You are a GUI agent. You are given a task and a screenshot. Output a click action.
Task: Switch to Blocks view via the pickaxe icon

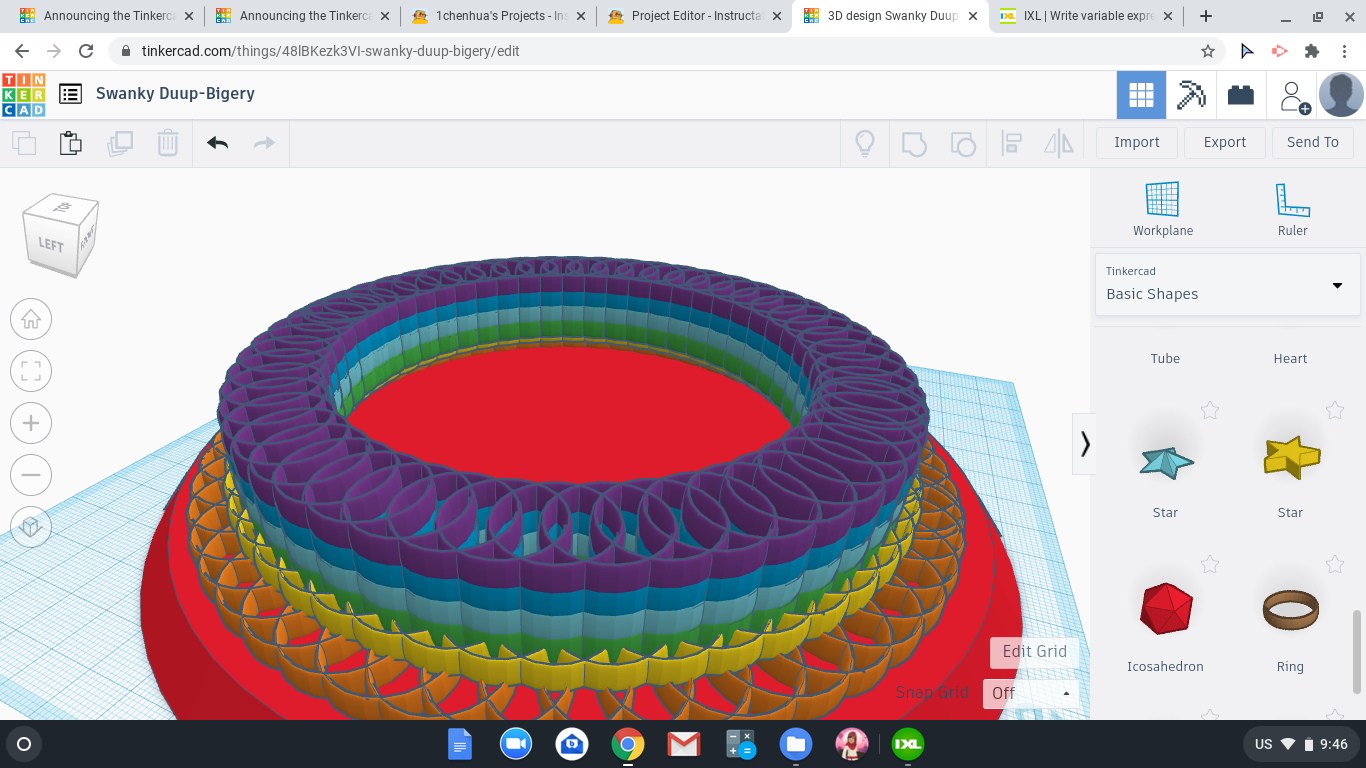(x=1190, y=94)
